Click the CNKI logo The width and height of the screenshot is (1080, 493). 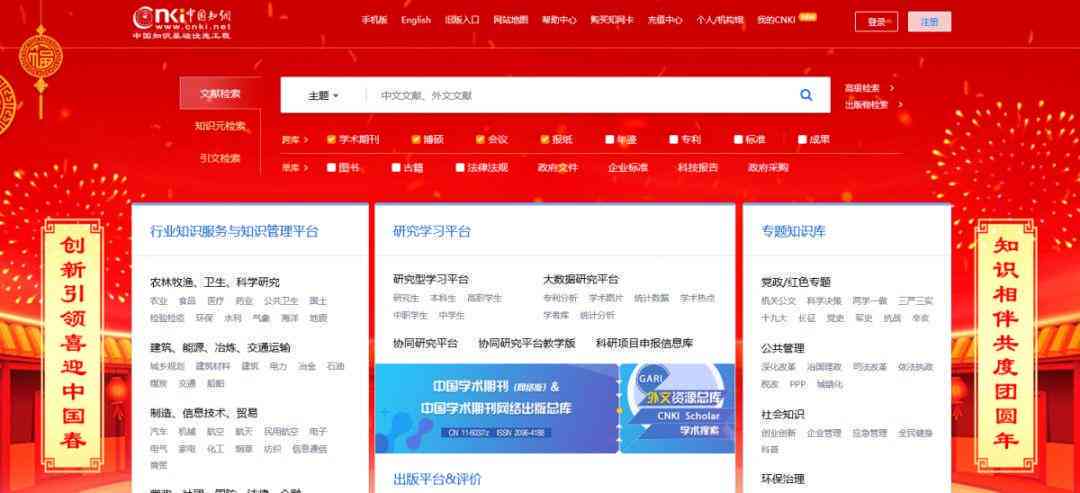(182, 23)
